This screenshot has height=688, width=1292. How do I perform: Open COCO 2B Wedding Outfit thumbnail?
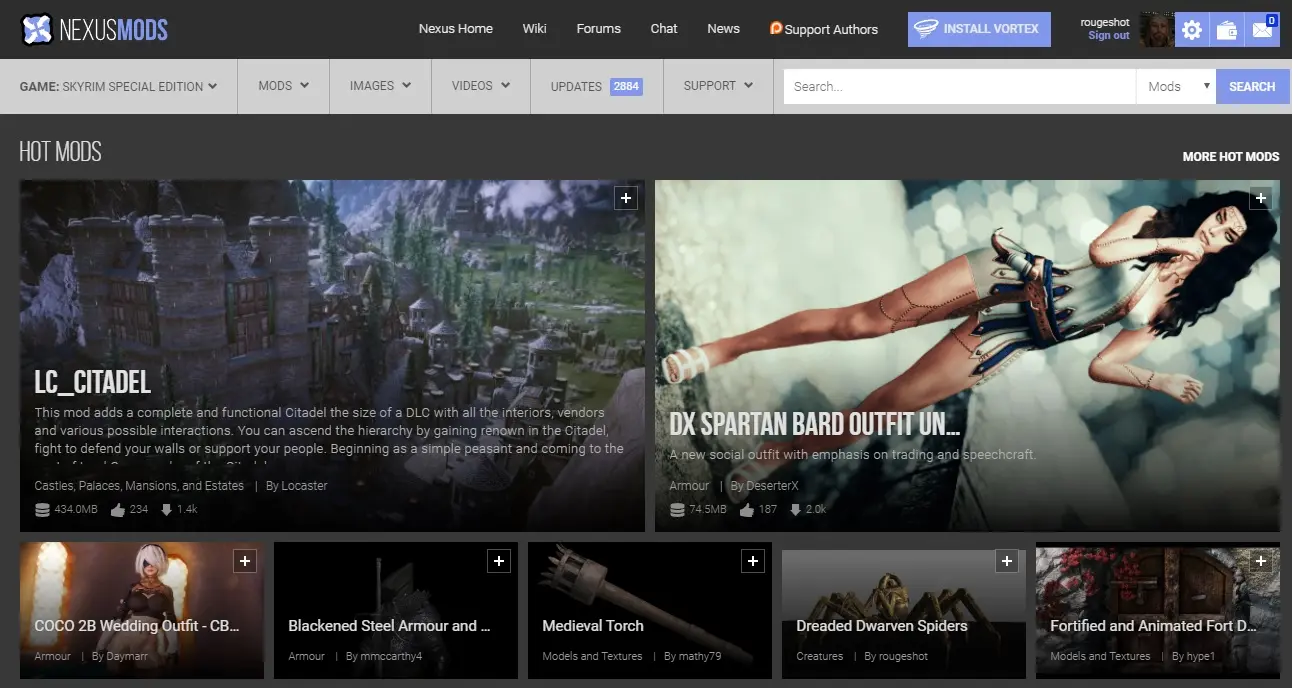142,610
